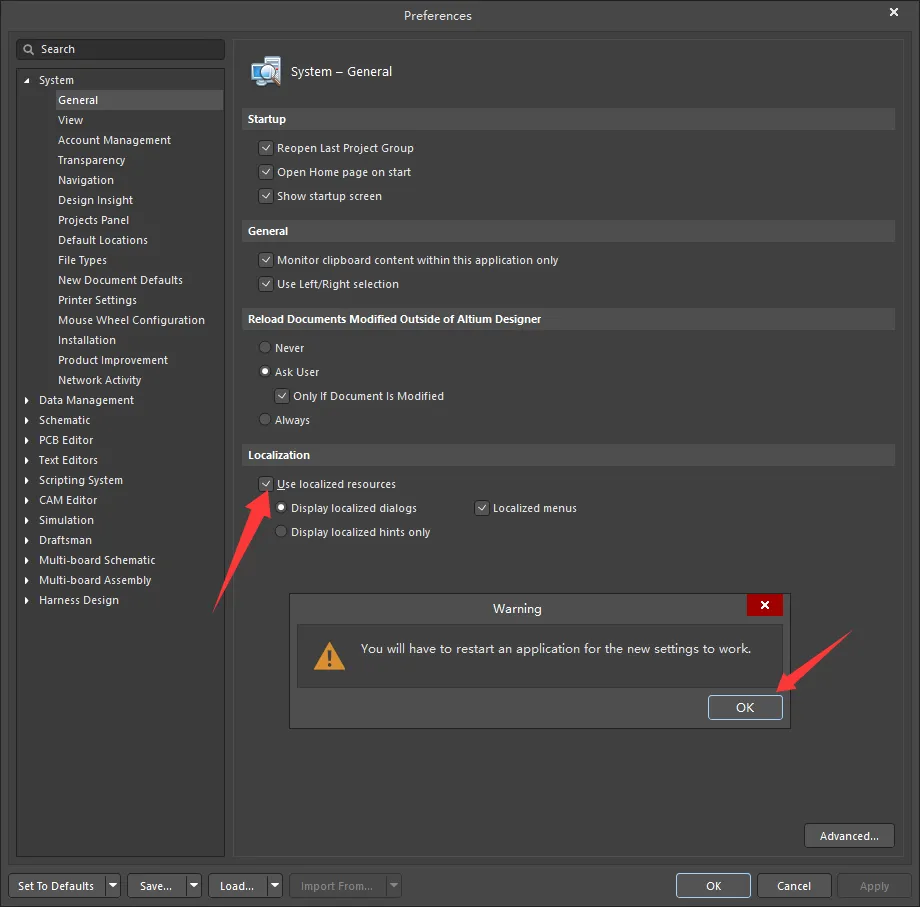This screenshot has width=920, height=907.
Task: Select Display localized dialogs option
Action: click(281, 508)
